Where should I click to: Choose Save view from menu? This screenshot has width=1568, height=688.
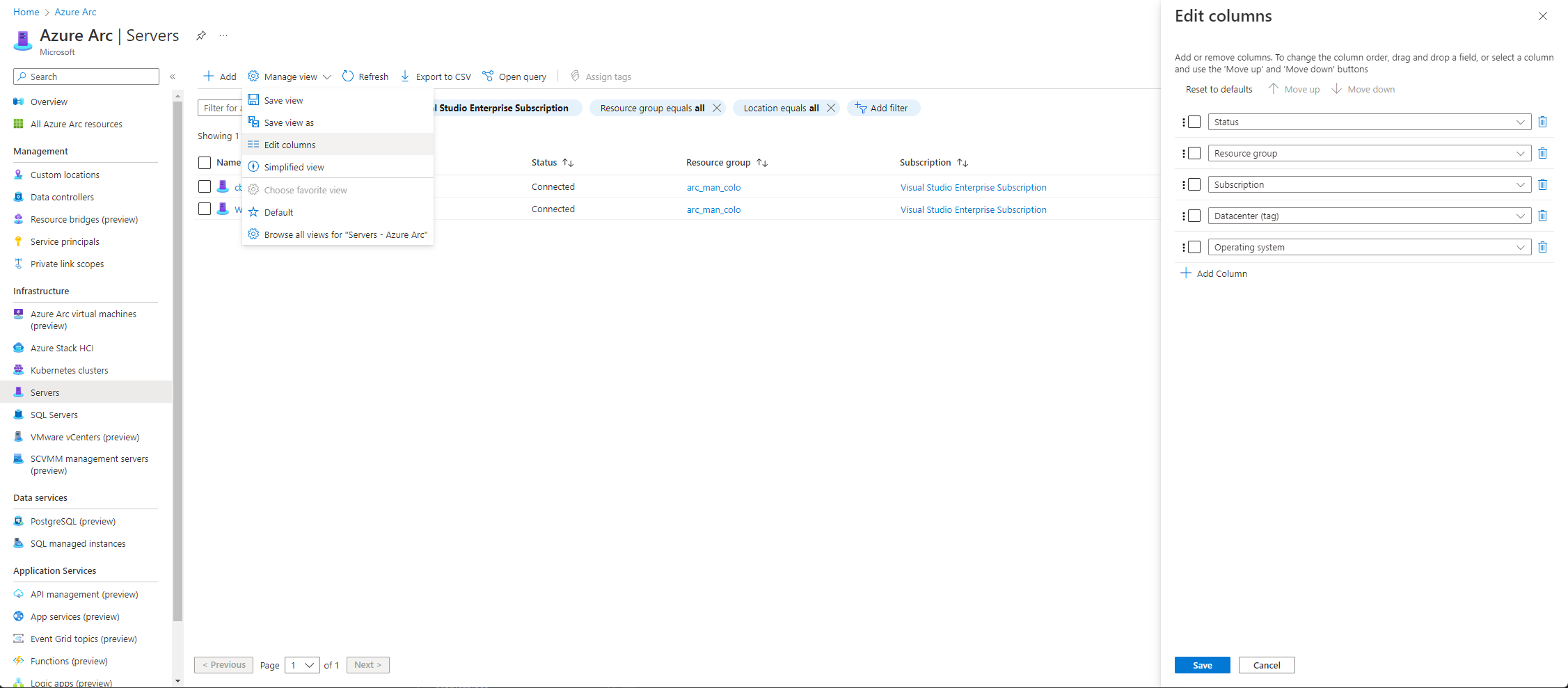click(x=338, y=100)
